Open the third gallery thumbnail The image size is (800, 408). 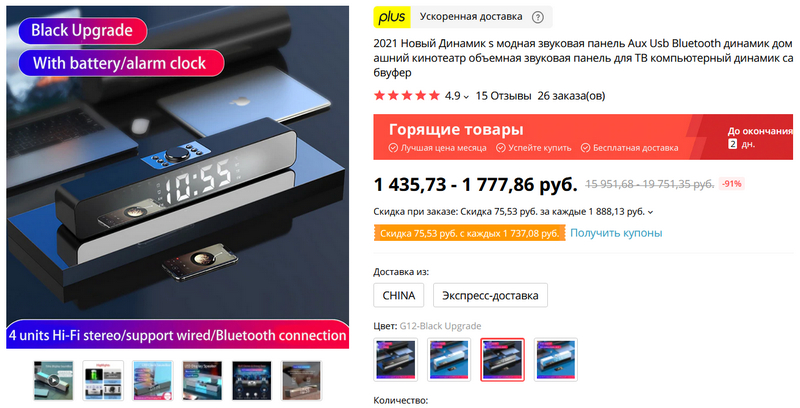(153, 380)
